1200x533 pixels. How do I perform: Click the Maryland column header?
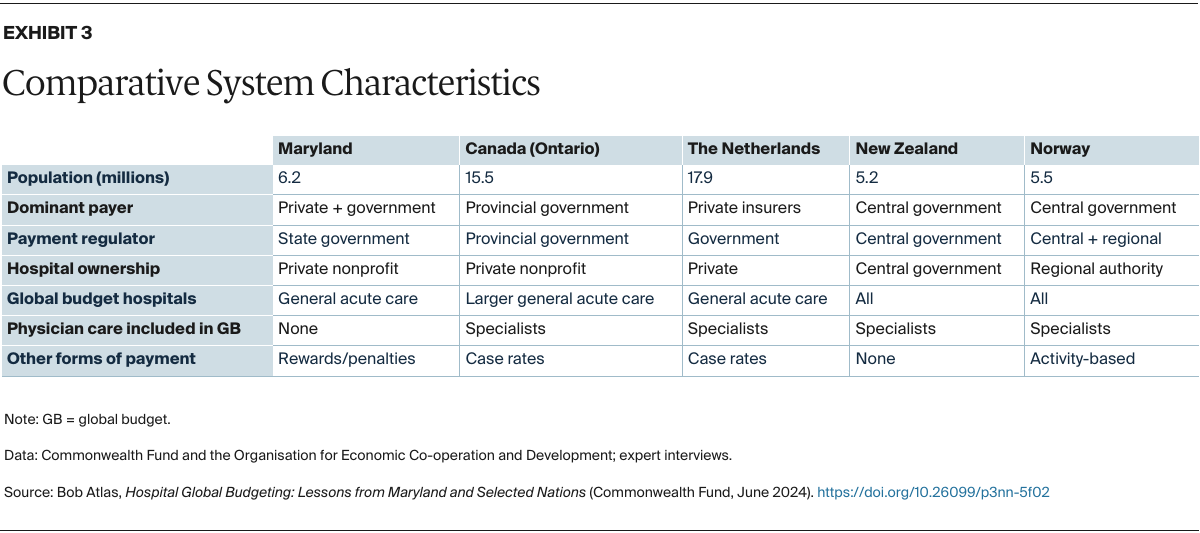(315, 148)
